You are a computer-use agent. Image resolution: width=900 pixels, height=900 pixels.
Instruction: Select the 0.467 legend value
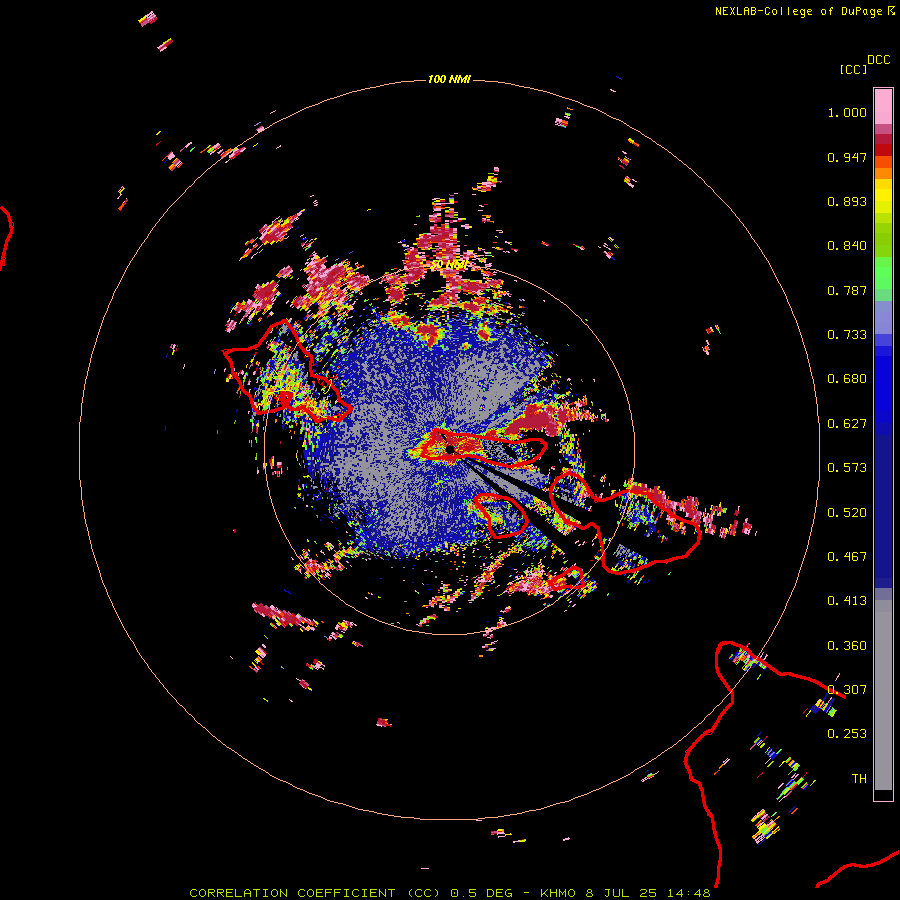coord(847,557)
